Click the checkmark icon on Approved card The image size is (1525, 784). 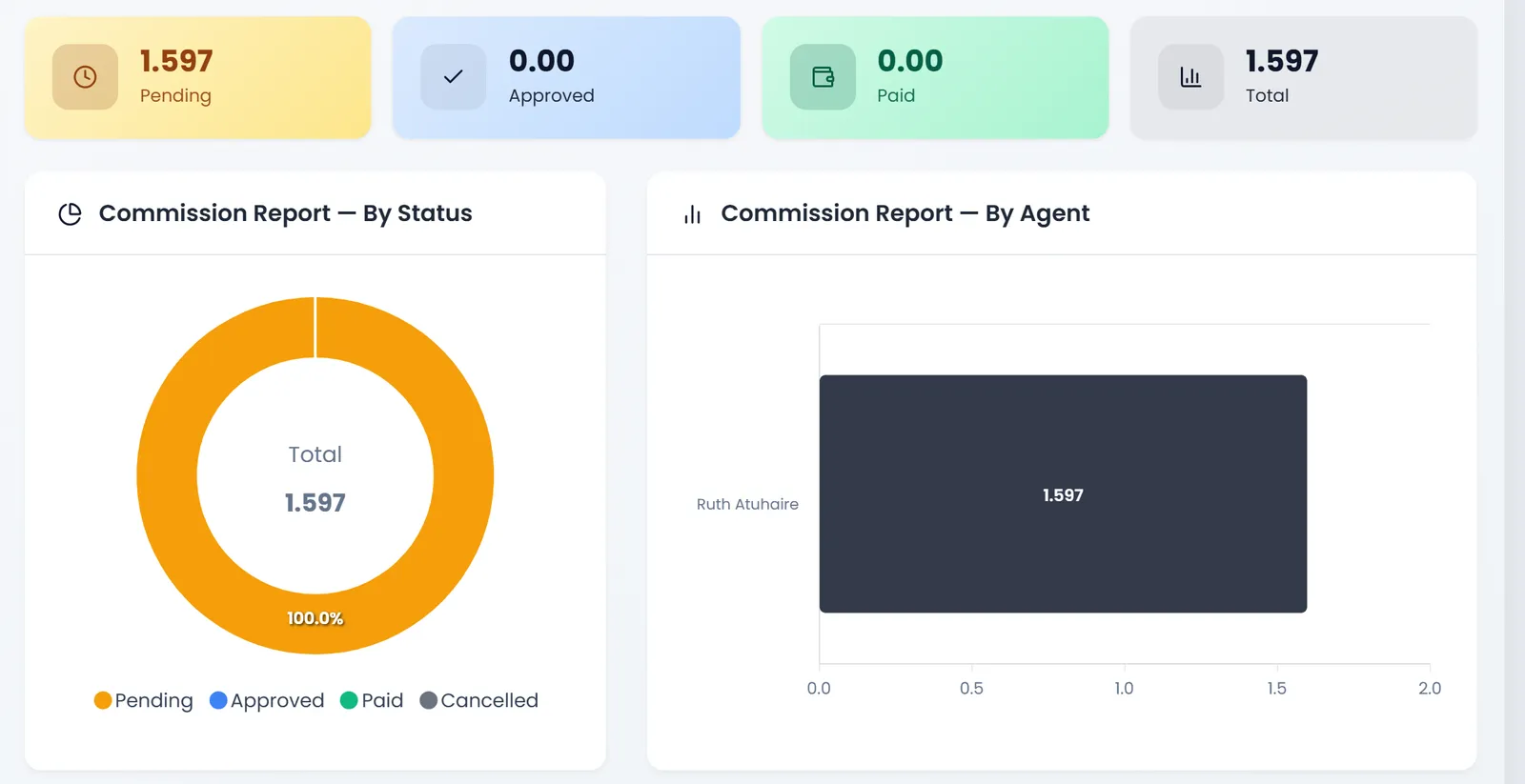click(x=454, y=77)
